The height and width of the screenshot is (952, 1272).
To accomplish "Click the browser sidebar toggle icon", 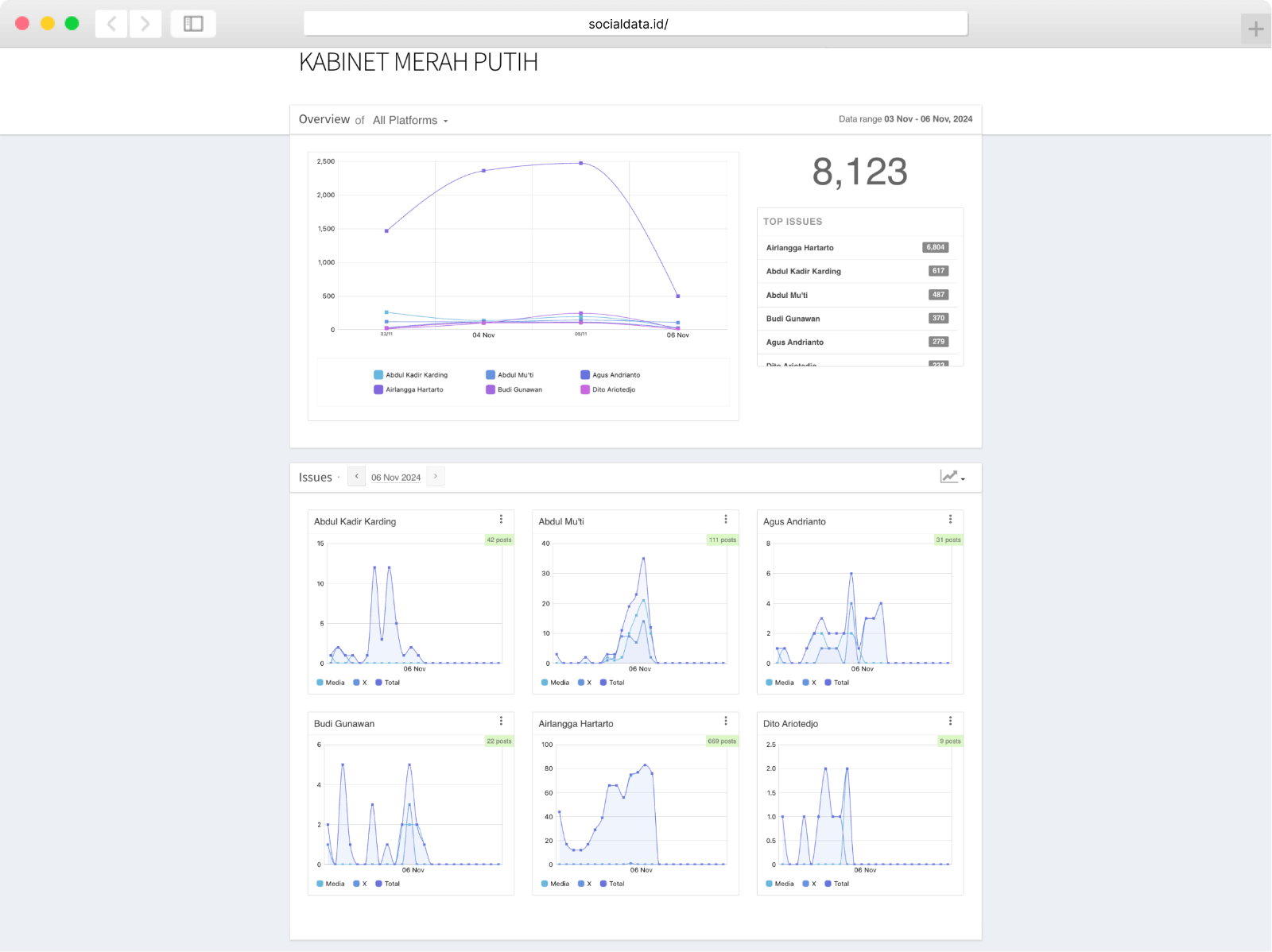I will (x=193, y=24).
